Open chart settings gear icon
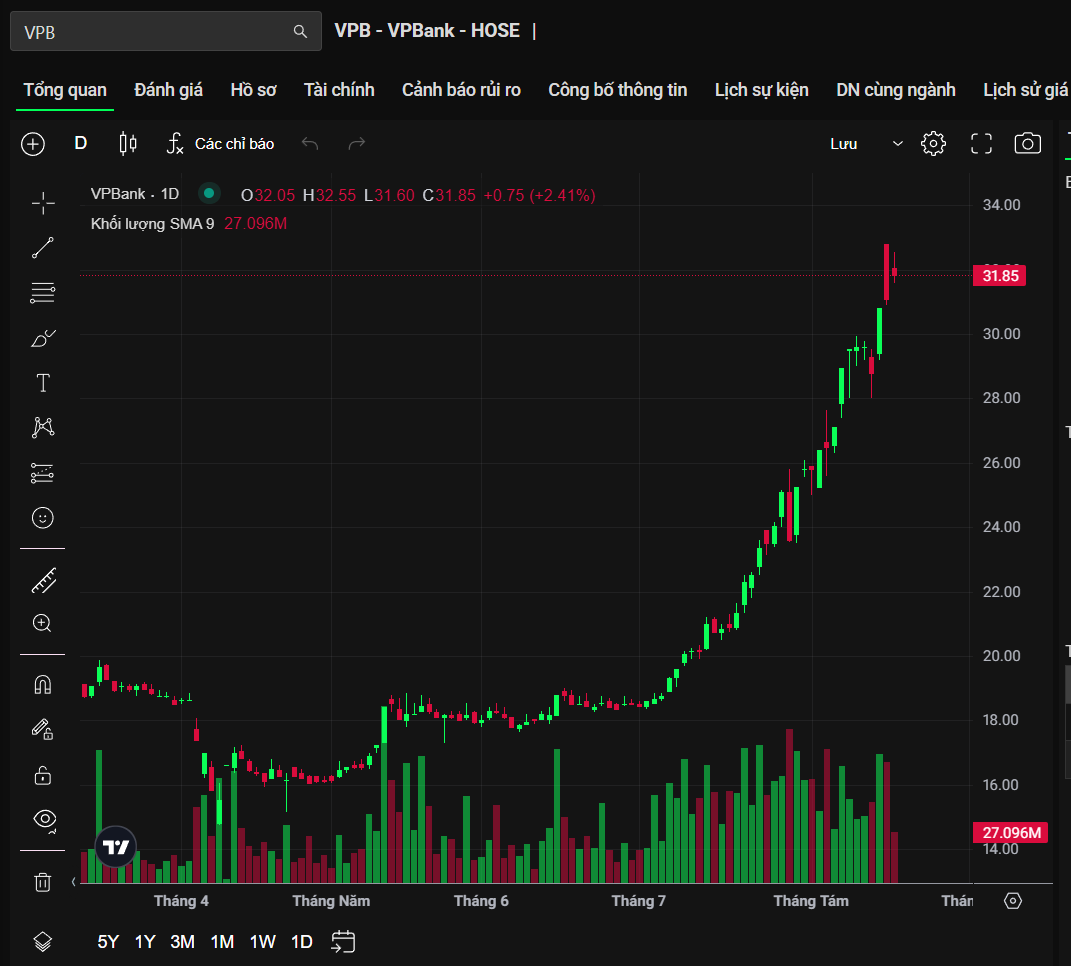Screen dimensions: 1071x966 click(x=933, y=143)
